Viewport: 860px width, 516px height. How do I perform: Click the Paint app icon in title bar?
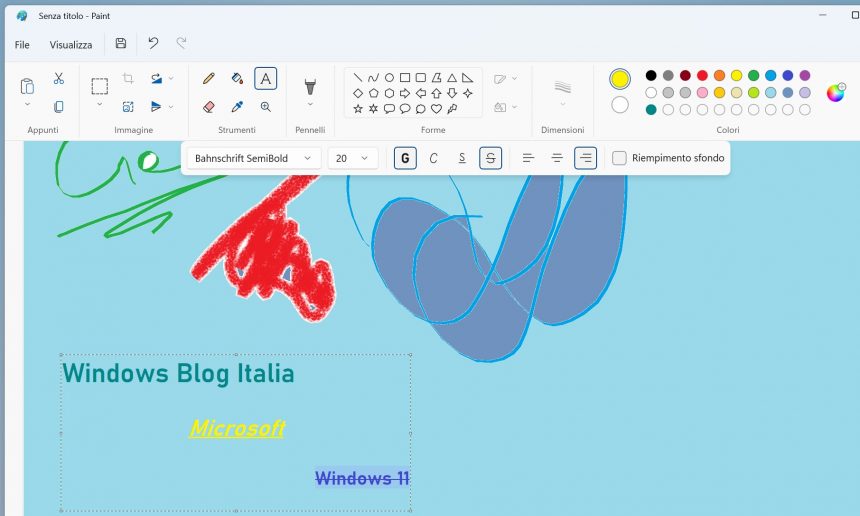point(21,15)
